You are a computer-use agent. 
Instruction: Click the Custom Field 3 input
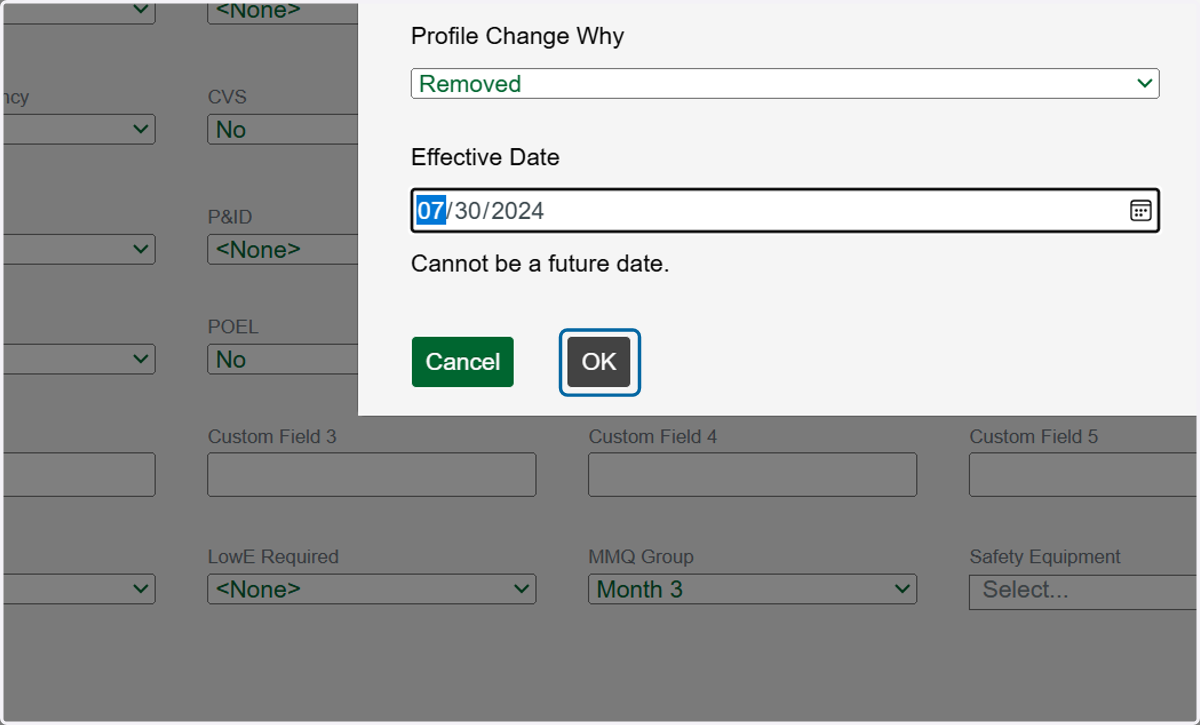click(x=372, y=475)
